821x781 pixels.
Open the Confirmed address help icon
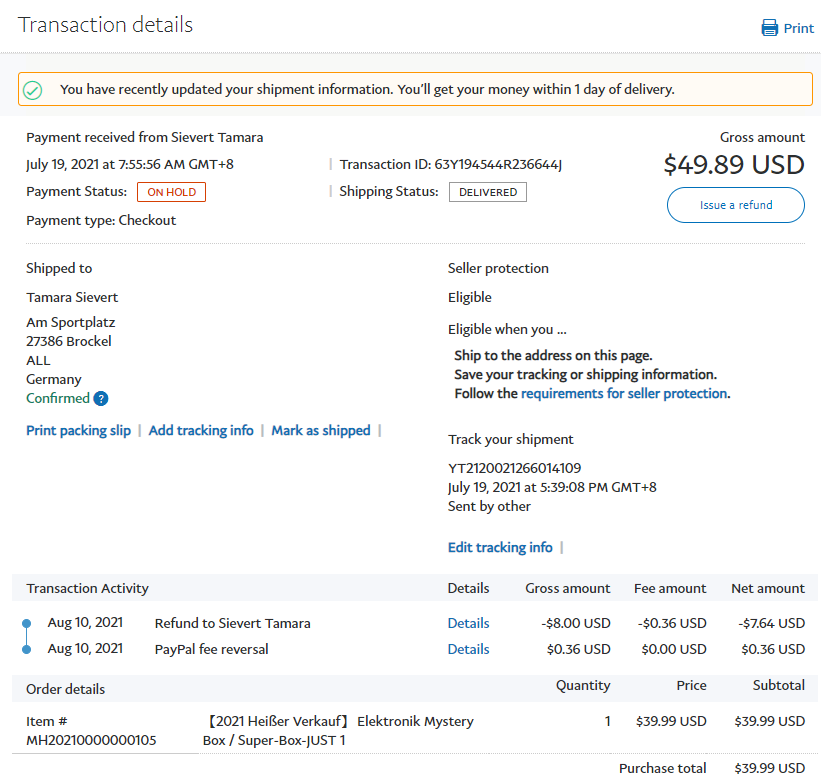tap(100, 399)
